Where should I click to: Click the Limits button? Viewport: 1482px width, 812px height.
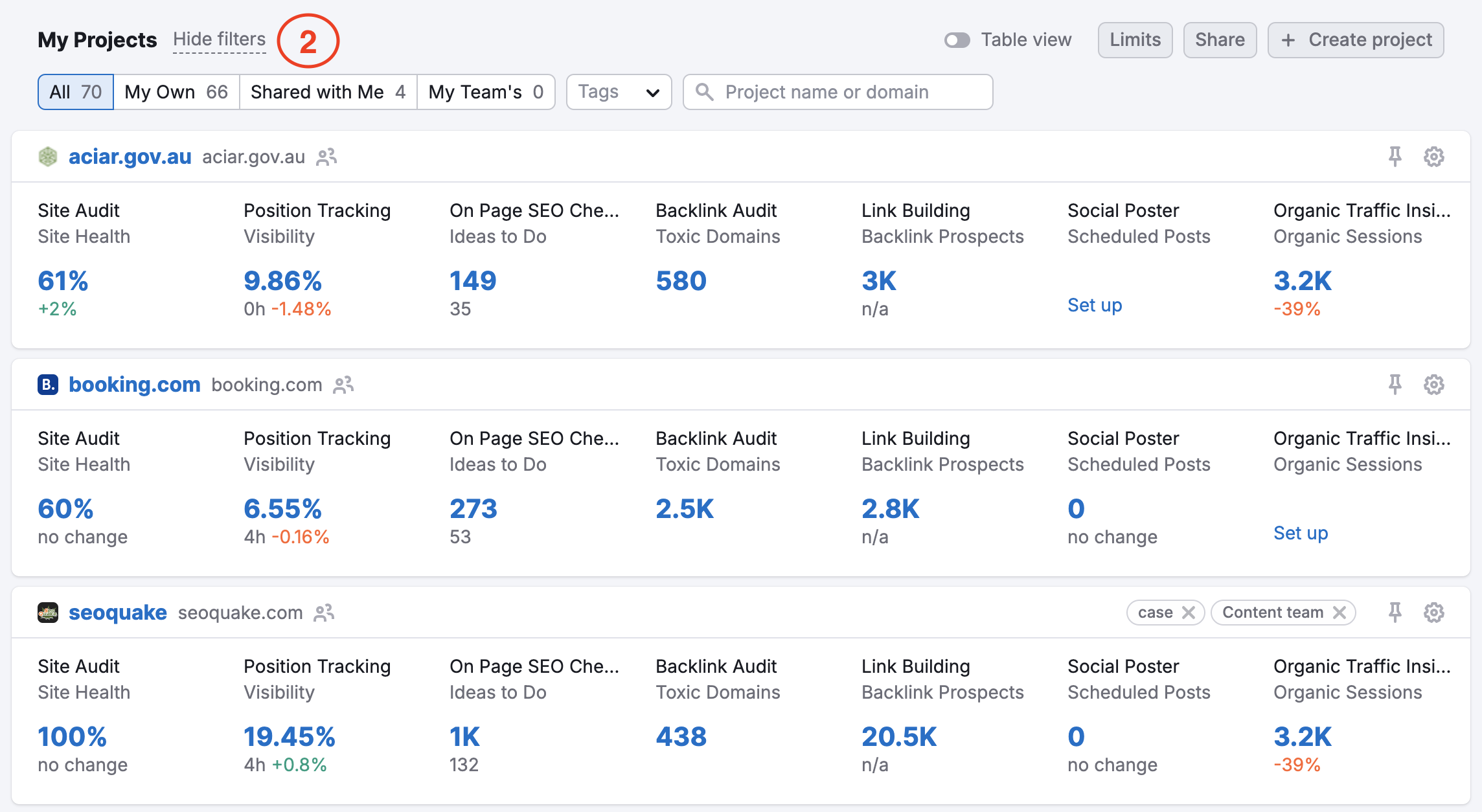click(1135, 40)
